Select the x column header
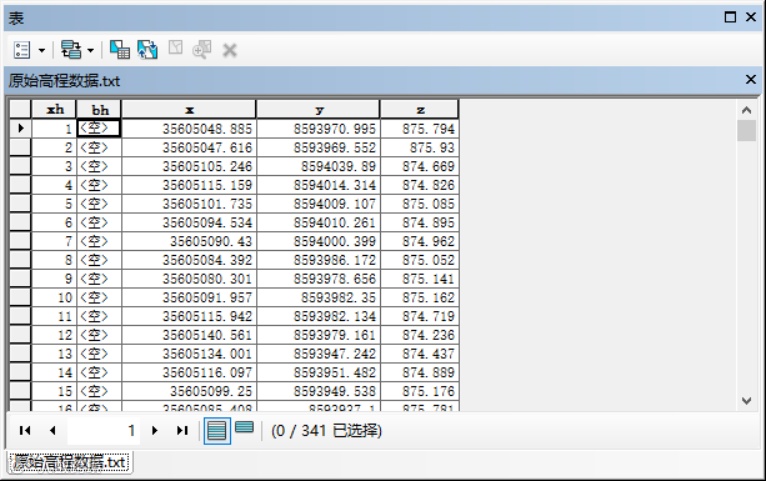Screen dimensions: 766x481 (x=189, y=109)
